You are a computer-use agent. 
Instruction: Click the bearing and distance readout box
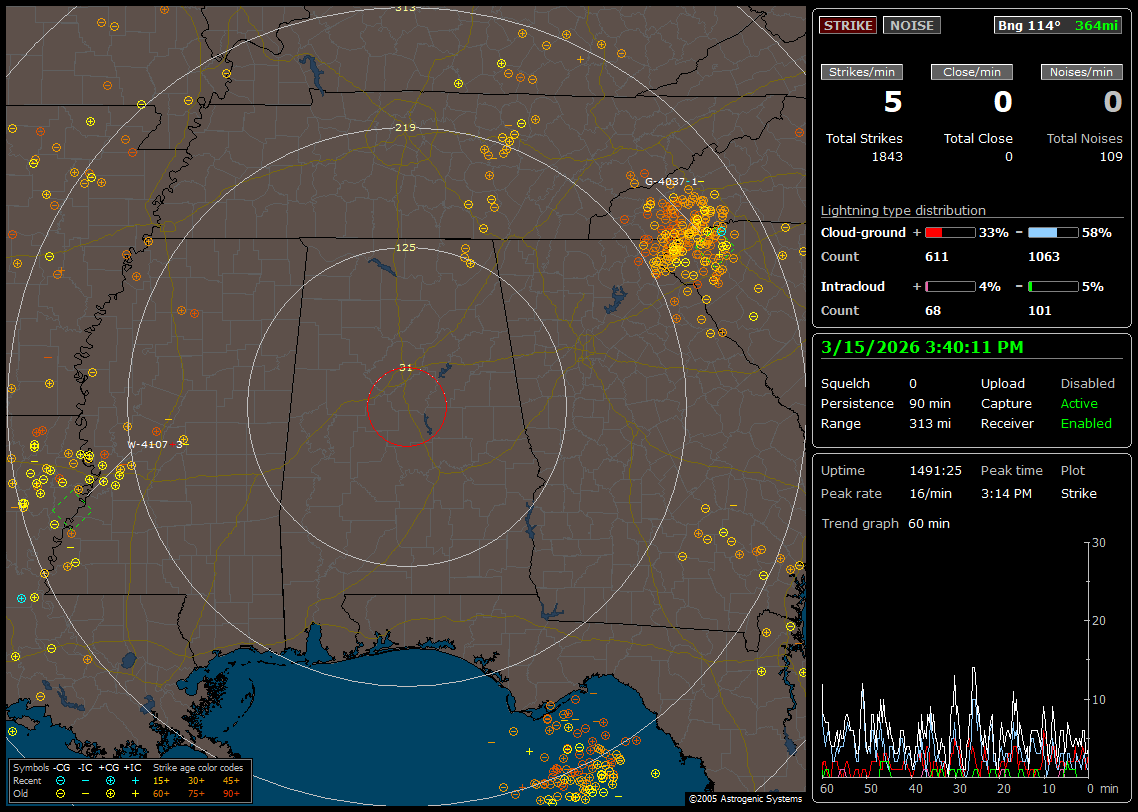click(1058, 26)
